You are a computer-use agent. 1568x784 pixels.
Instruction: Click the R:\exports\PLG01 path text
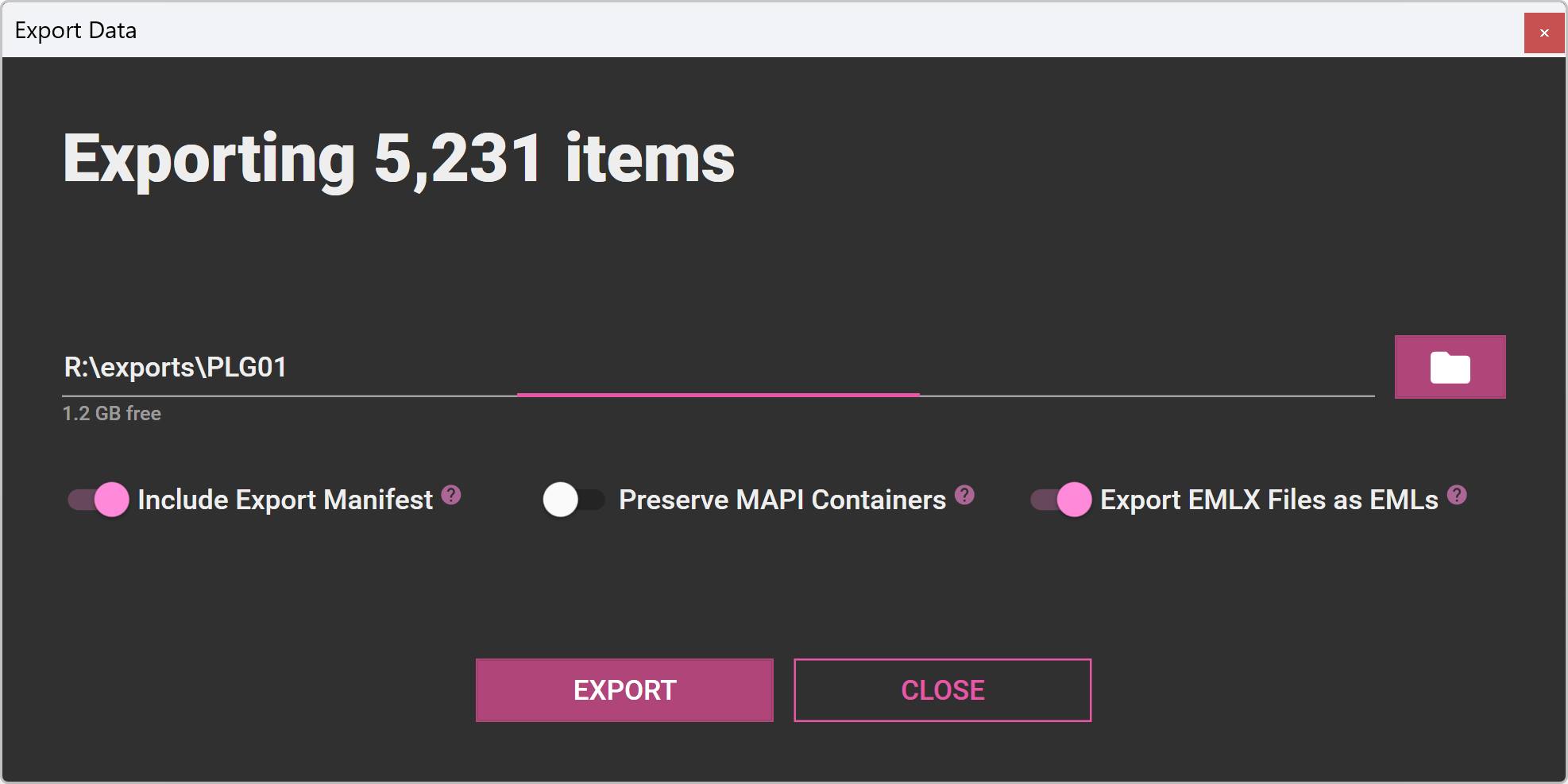[176, 367]
